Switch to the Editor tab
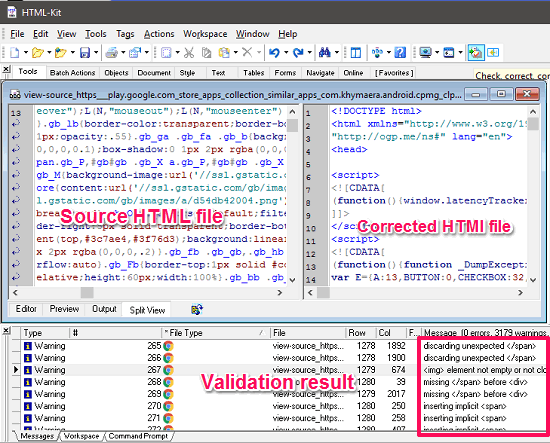Image resolution: width=550 pixels, height=443 pixels. click(26, 309)
